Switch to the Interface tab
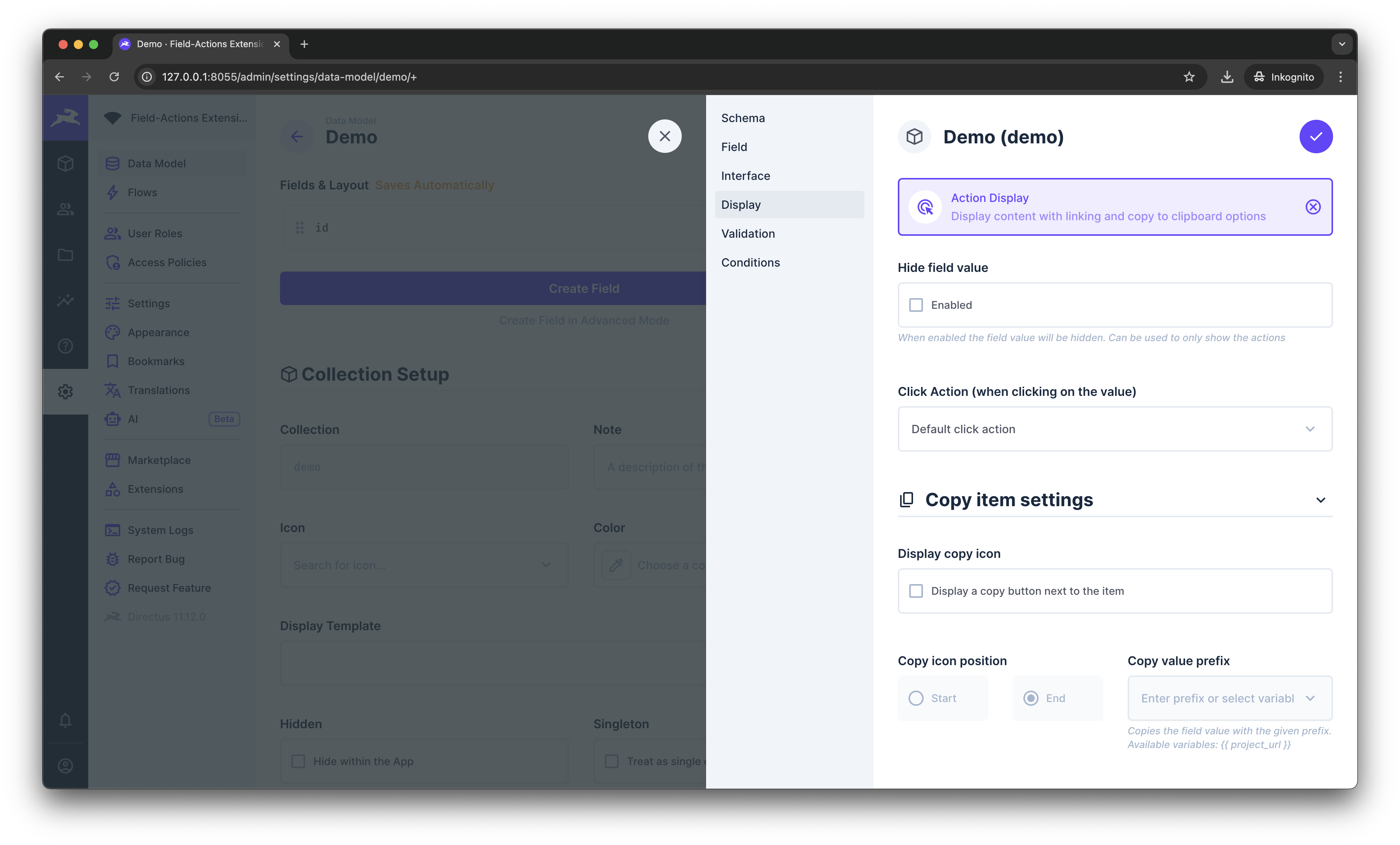This screenshot has width=1400, height=845. point(745,176)
